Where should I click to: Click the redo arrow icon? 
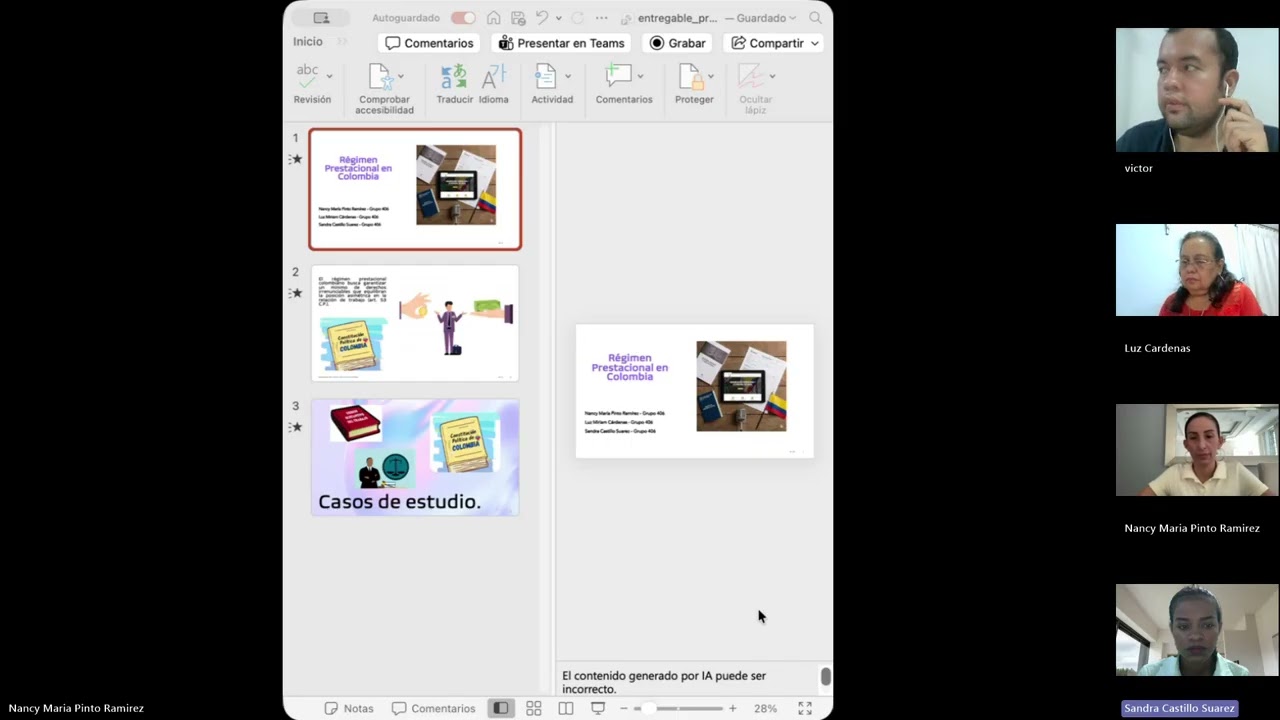pos(577,17)
